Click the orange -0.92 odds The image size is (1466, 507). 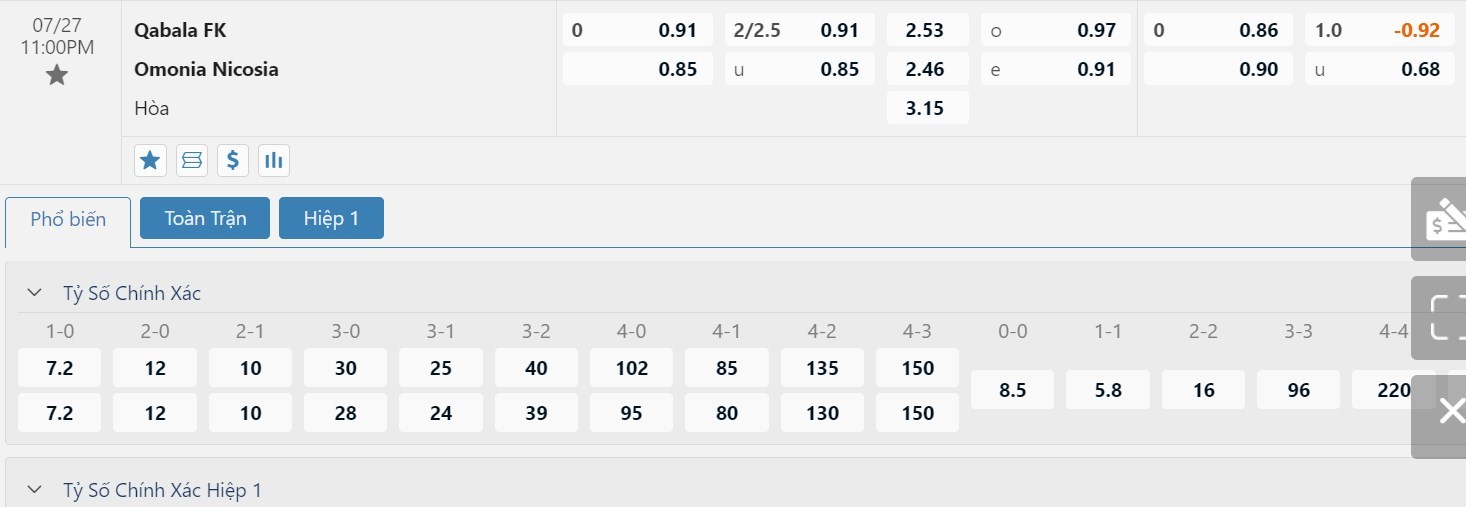point(1416,31)
